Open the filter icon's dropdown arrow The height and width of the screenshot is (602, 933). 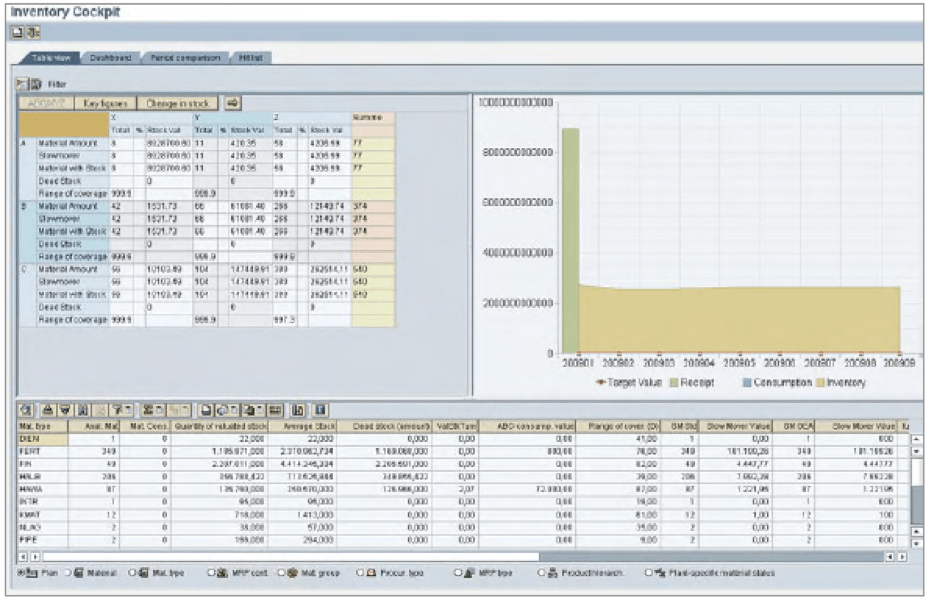coord(129,410)
